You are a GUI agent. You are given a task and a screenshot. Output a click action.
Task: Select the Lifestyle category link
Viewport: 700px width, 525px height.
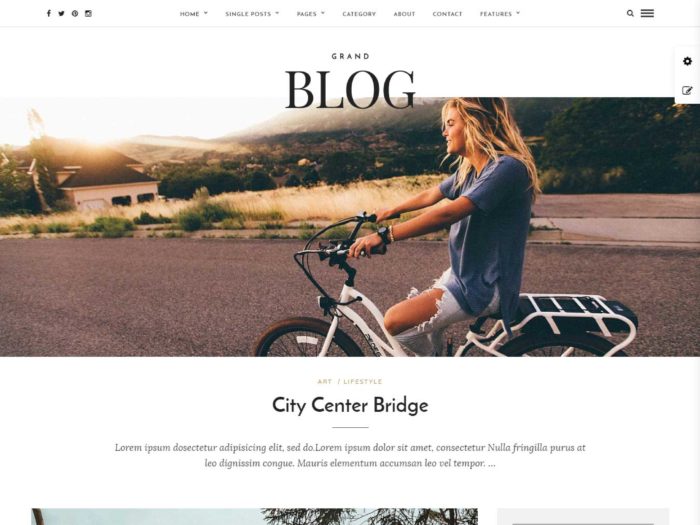[363, 382]
